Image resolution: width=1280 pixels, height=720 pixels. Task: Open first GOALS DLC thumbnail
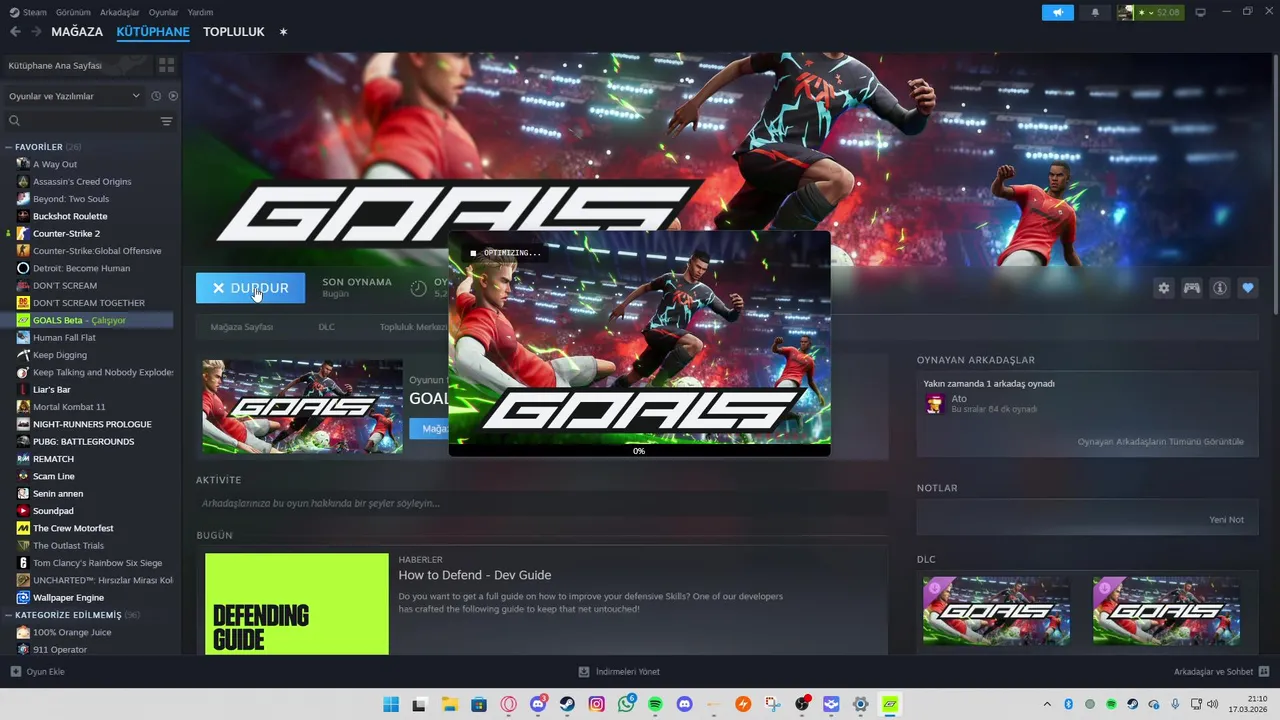tap(996, 611)
